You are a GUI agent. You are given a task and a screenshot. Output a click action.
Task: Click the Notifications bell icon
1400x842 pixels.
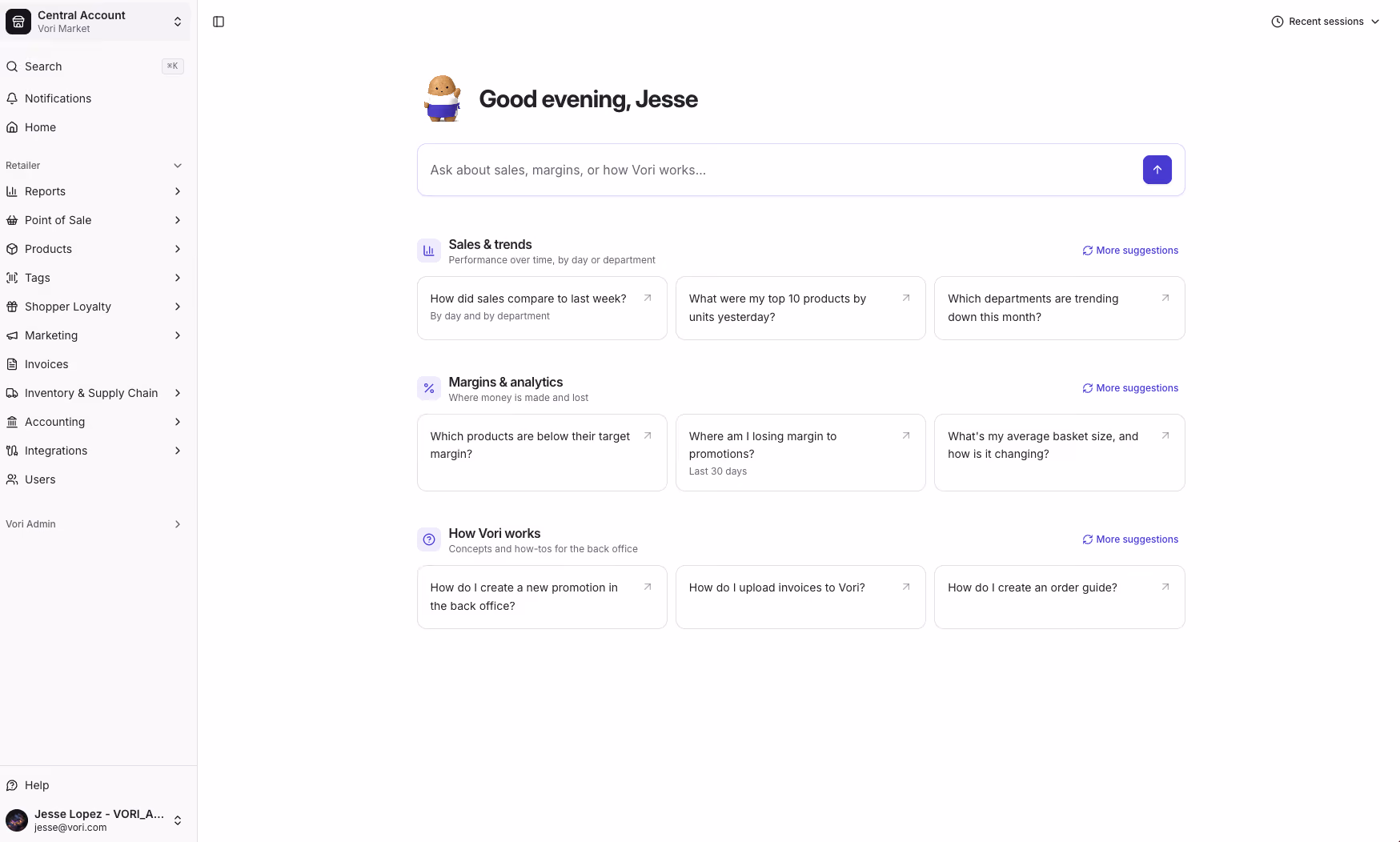click(12, 98)
